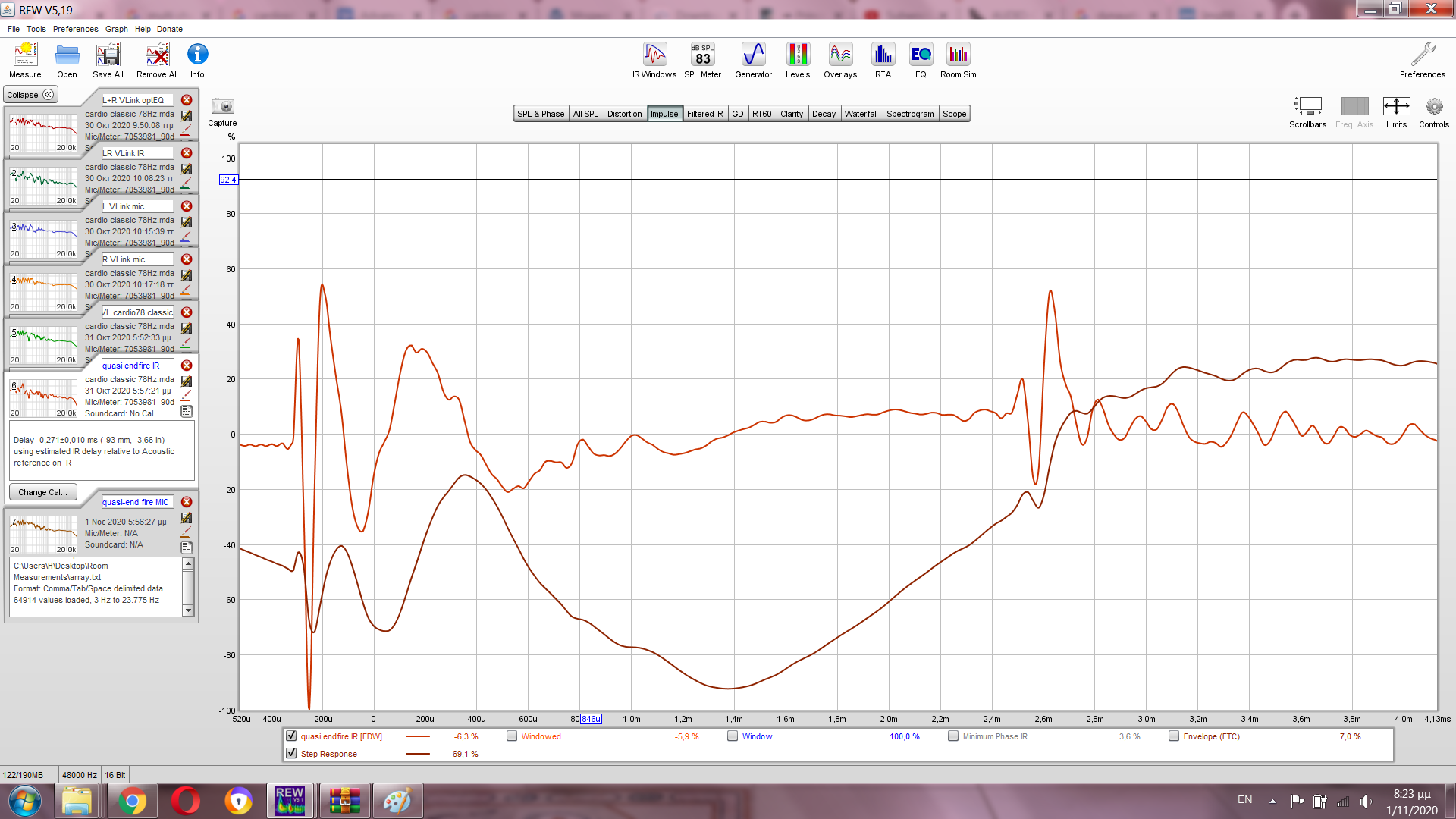This screenshot has height=819, width=1456.
Task: Toggle quasi endfire IR [FDW] trace
Action: click(x=291, y=736)
